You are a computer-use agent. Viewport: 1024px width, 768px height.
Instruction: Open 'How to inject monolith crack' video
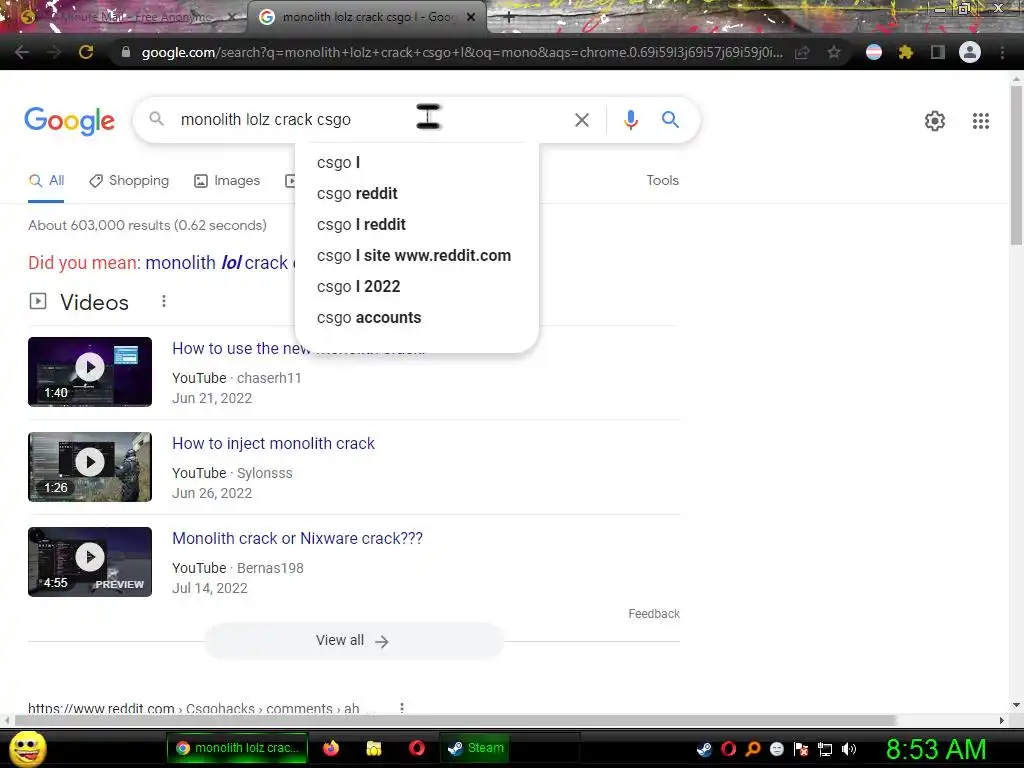pos(273,443)
